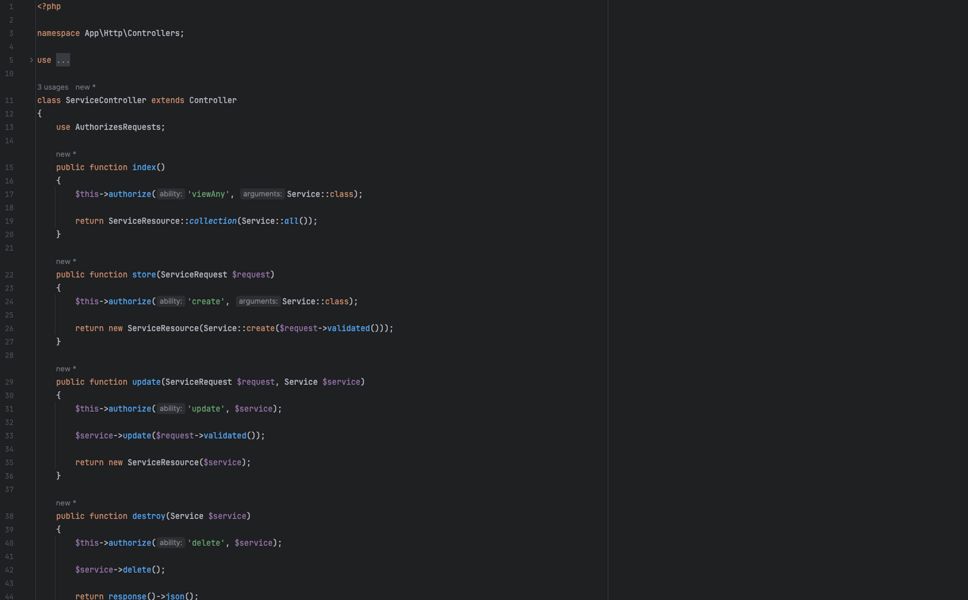Click 'delete' method in $service->delete()
The image size is (968, 600).
click(136, 570)
